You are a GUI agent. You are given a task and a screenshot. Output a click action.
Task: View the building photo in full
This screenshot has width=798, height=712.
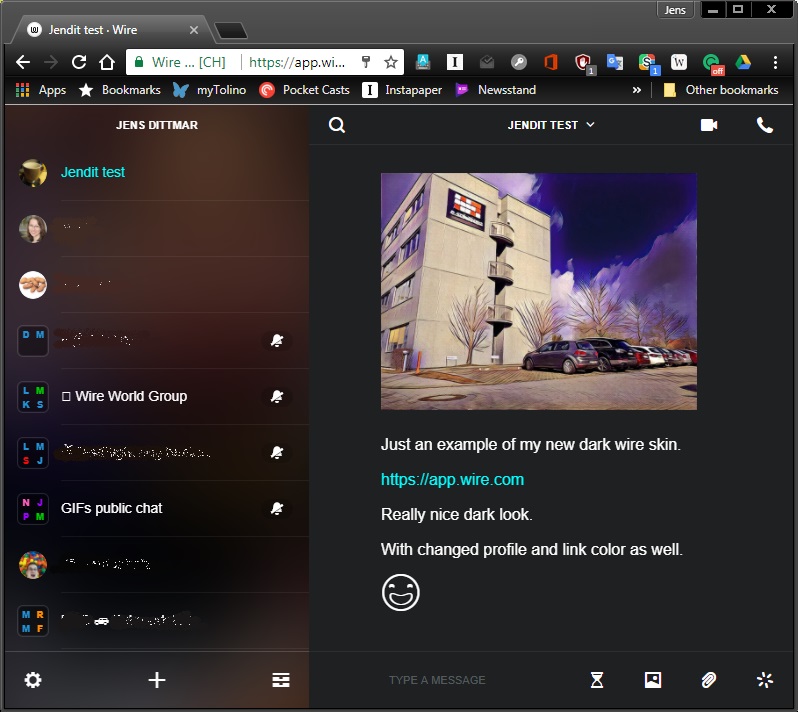click(x=539, y=291)
